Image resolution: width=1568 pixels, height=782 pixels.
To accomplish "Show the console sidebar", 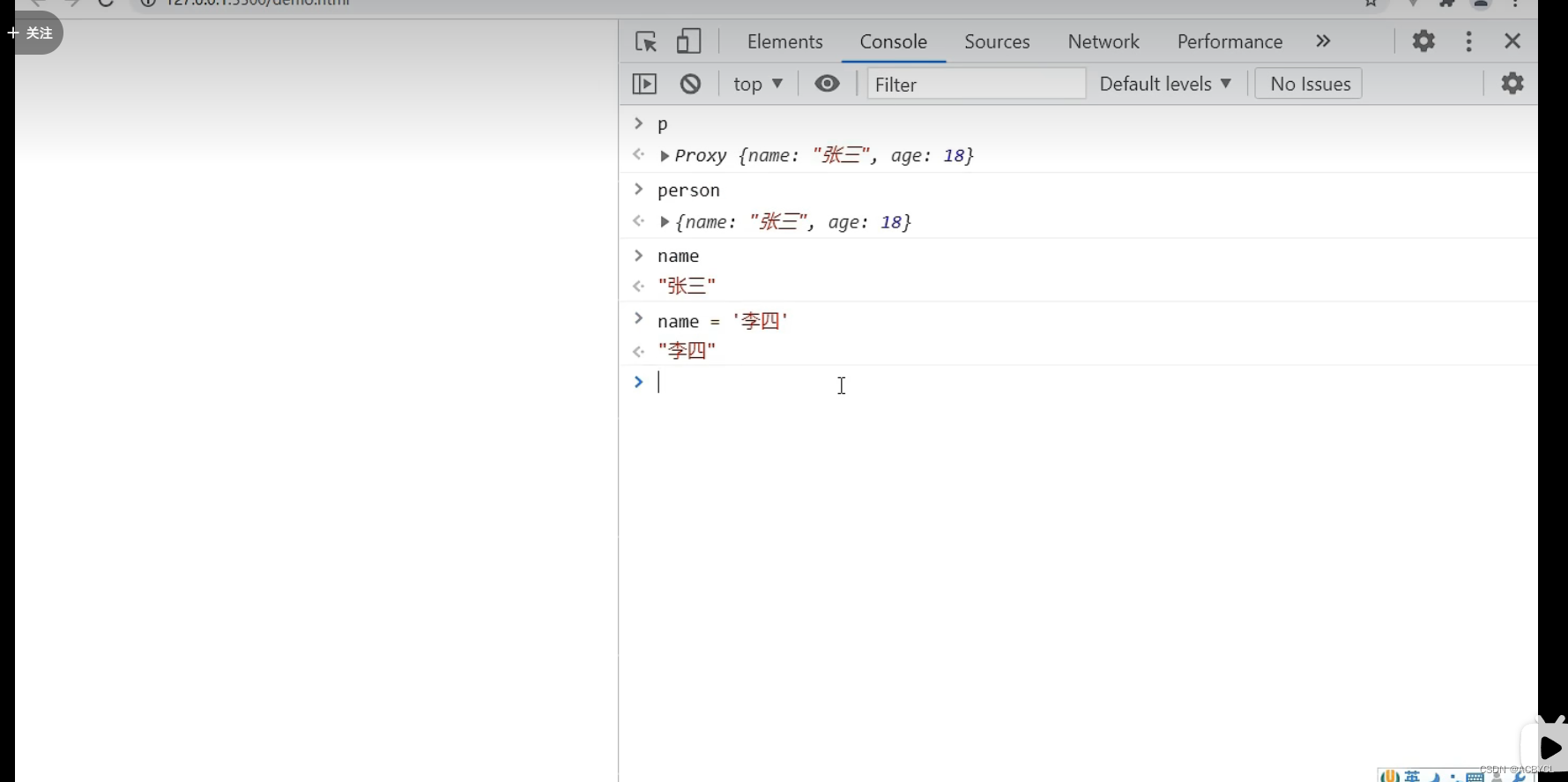I will pyautogui.click(x=644, y=84).
